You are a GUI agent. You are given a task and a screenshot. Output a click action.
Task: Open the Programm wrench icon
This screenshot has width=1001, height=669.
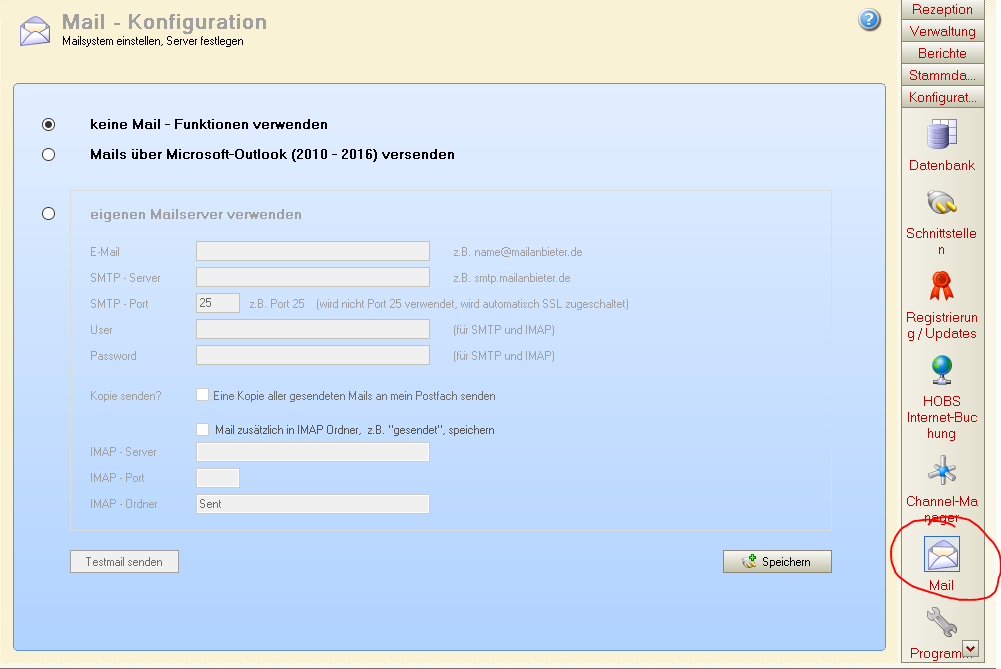pos(941,623)
